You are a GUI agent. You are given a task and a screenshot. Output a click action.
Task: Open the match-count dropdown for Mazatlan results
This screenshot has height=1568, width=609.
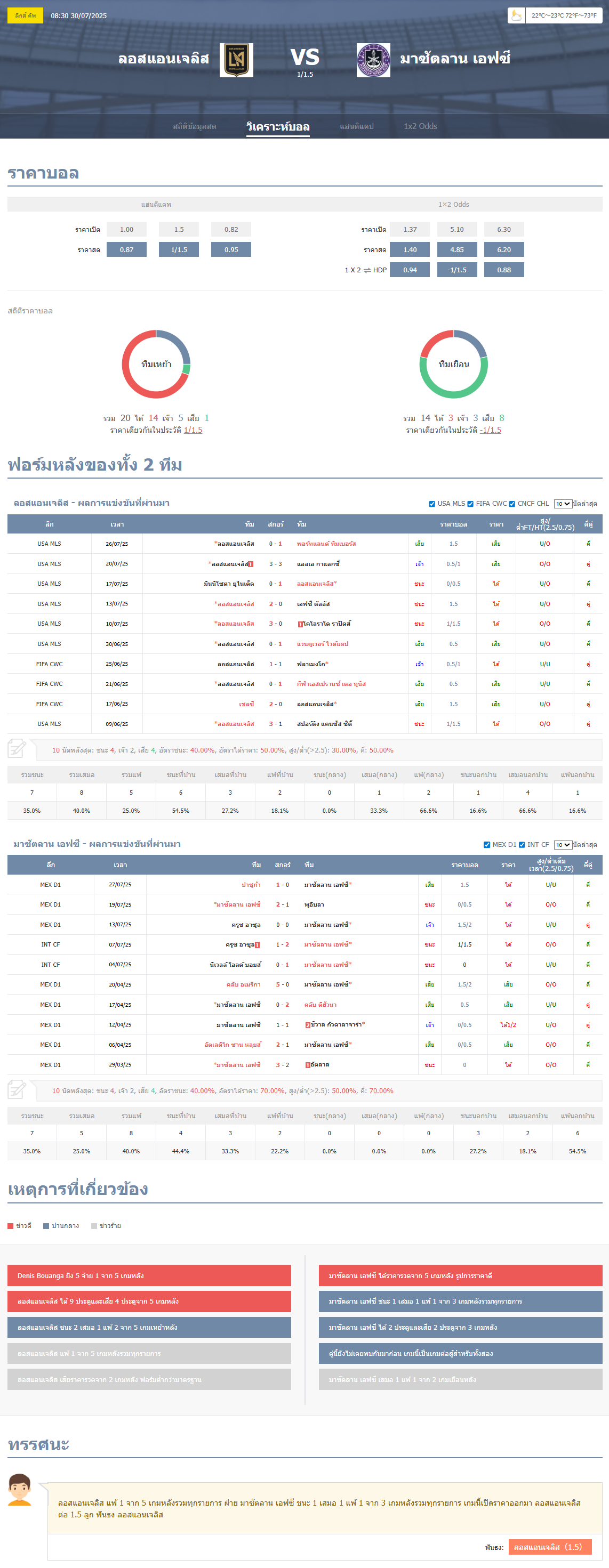tap(563, 845)
